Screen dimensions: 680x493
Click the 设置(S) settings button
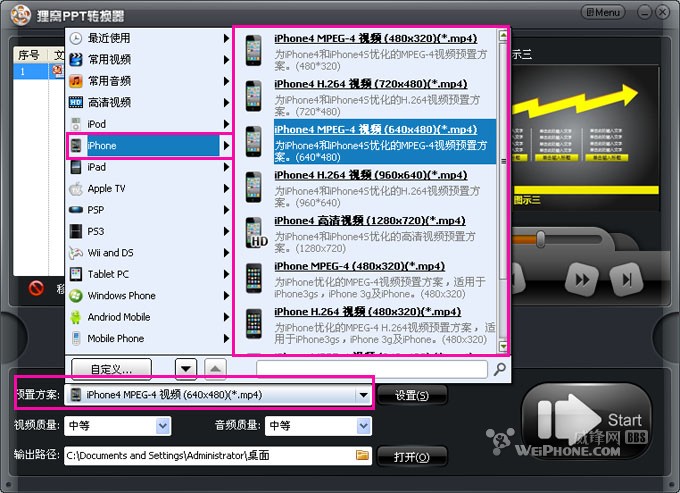[x=412, y=395]
